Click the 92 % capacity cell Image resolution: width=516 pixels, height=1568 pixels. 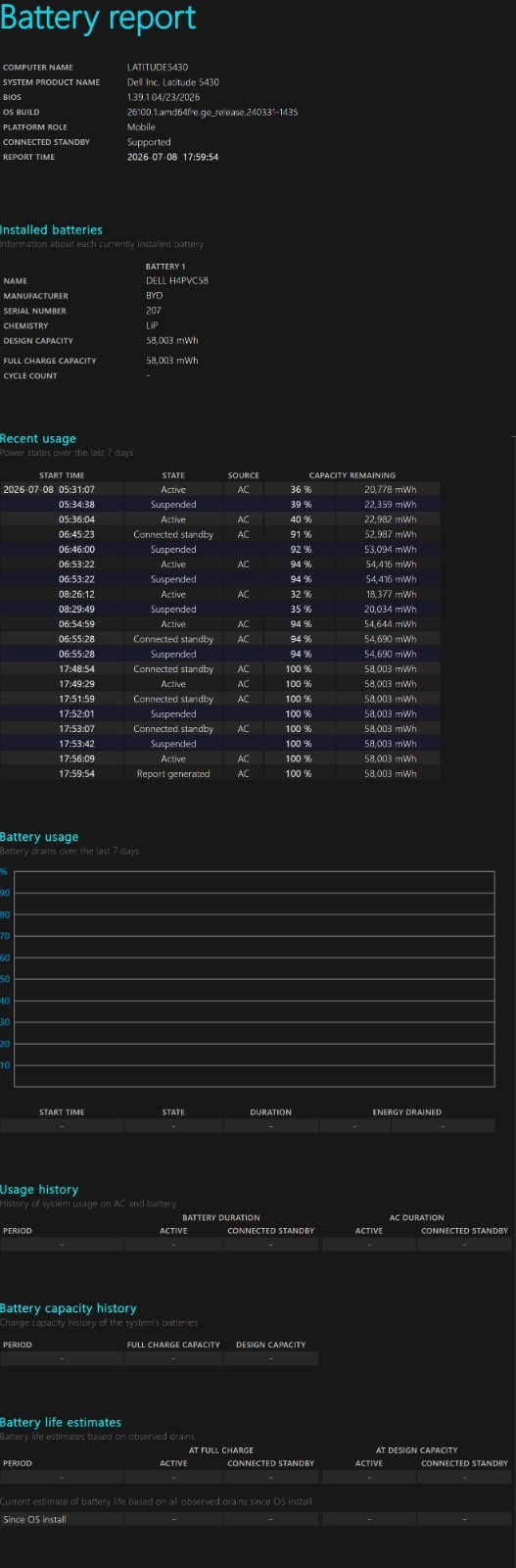click(301, 550)
